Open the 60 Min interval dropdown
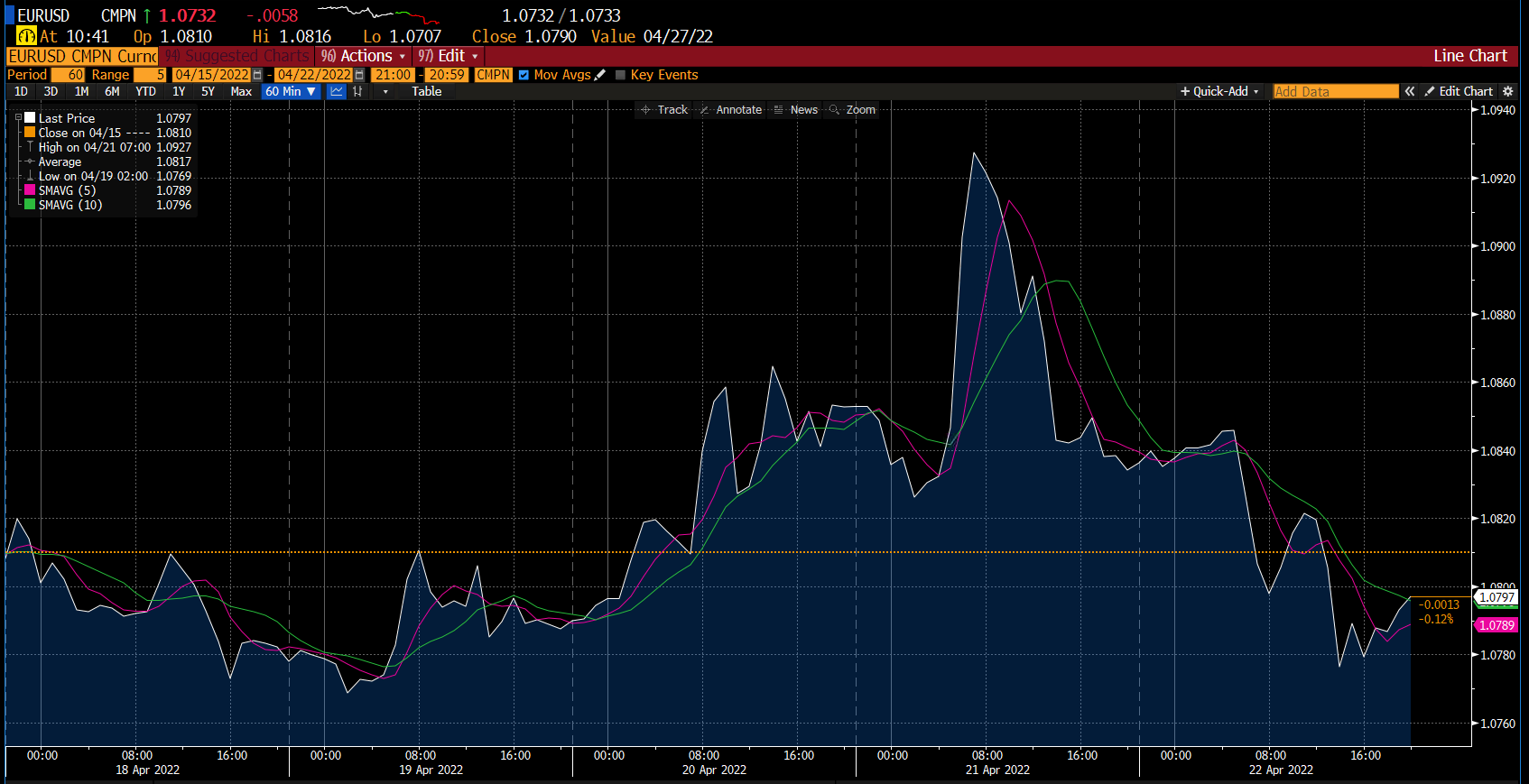Screen dimensions: 1529x784 pos(291,92)
